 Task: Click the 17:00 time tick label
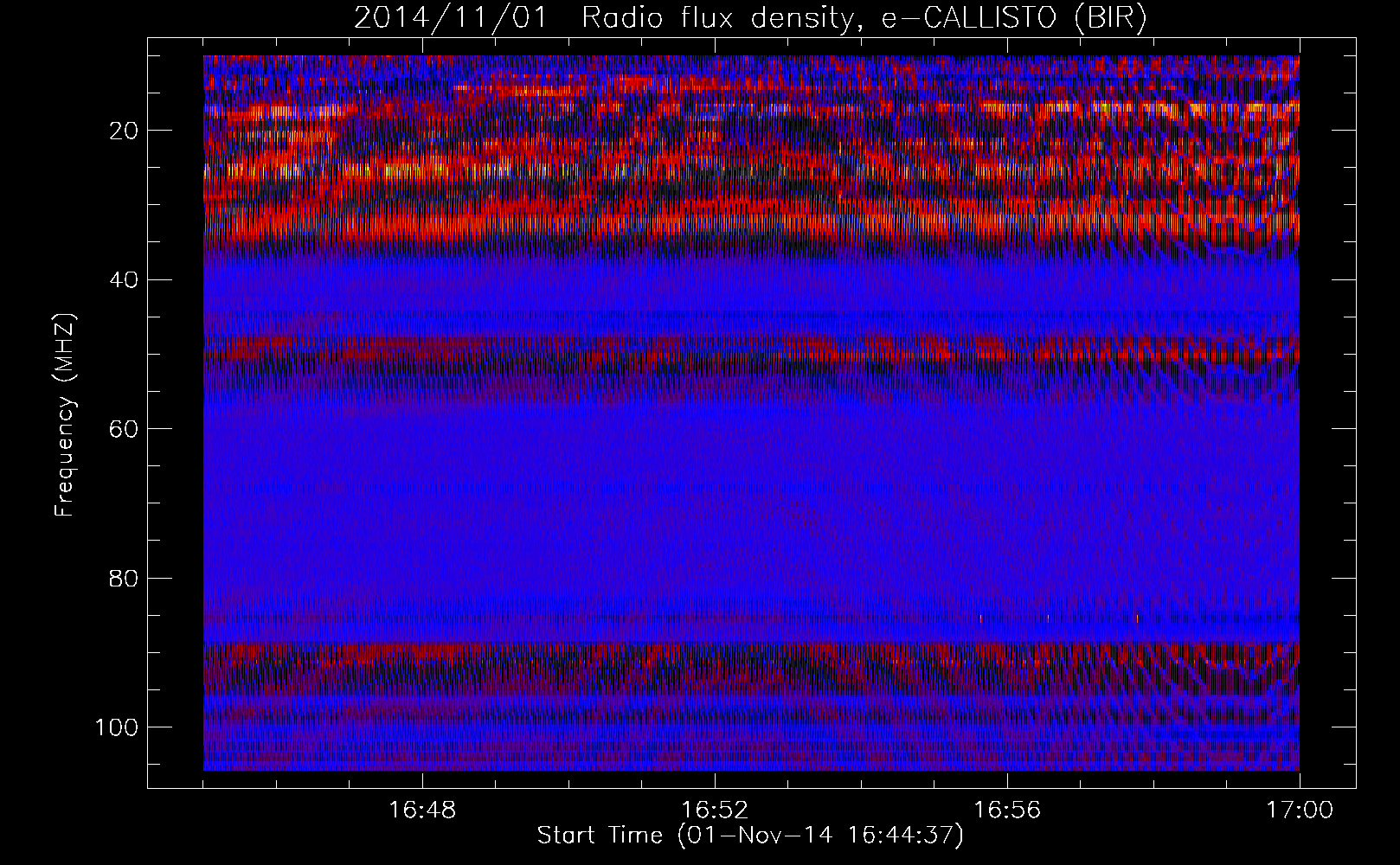click(1300, 811)
